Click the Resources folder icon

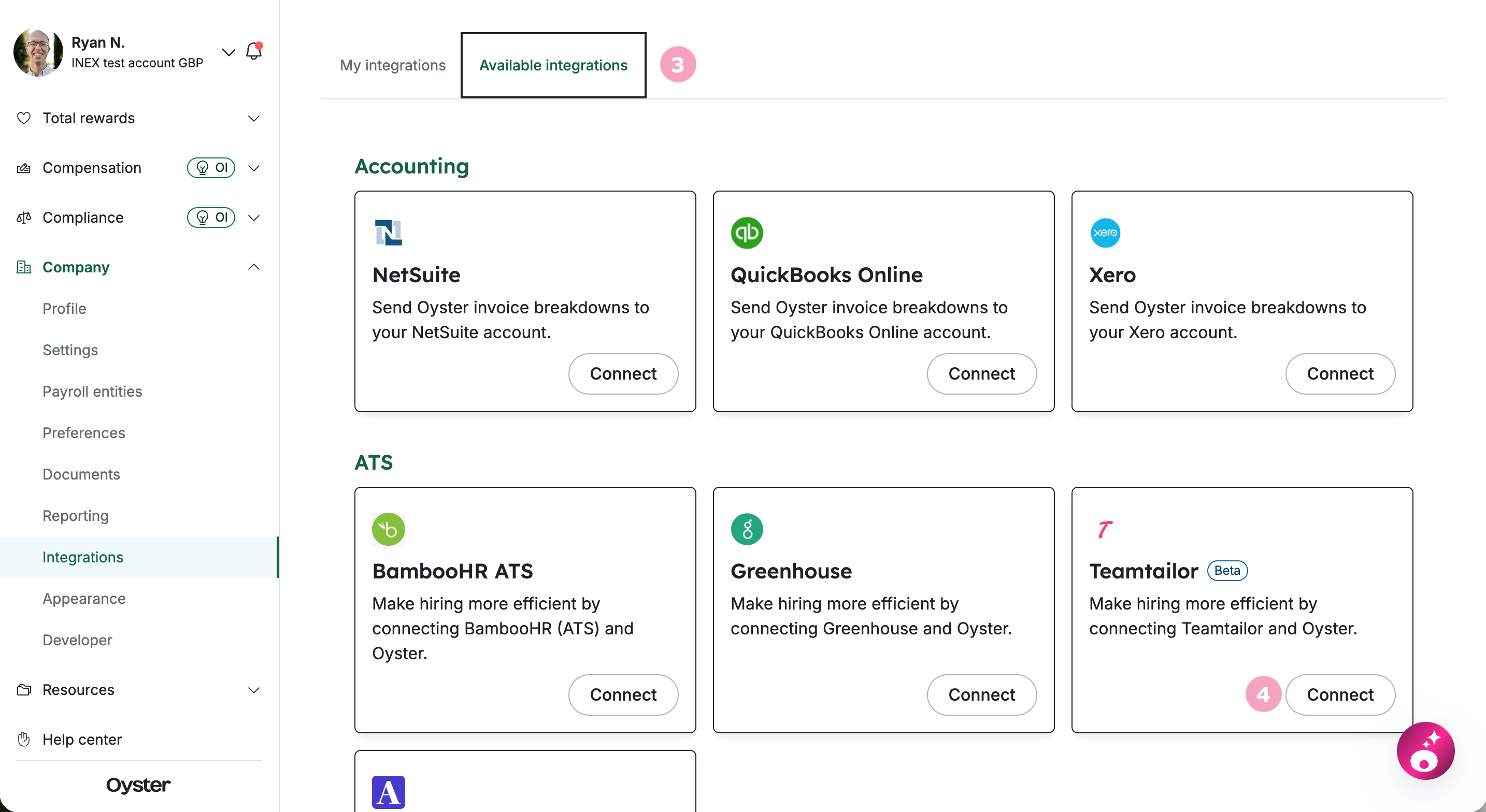point(24,690)
